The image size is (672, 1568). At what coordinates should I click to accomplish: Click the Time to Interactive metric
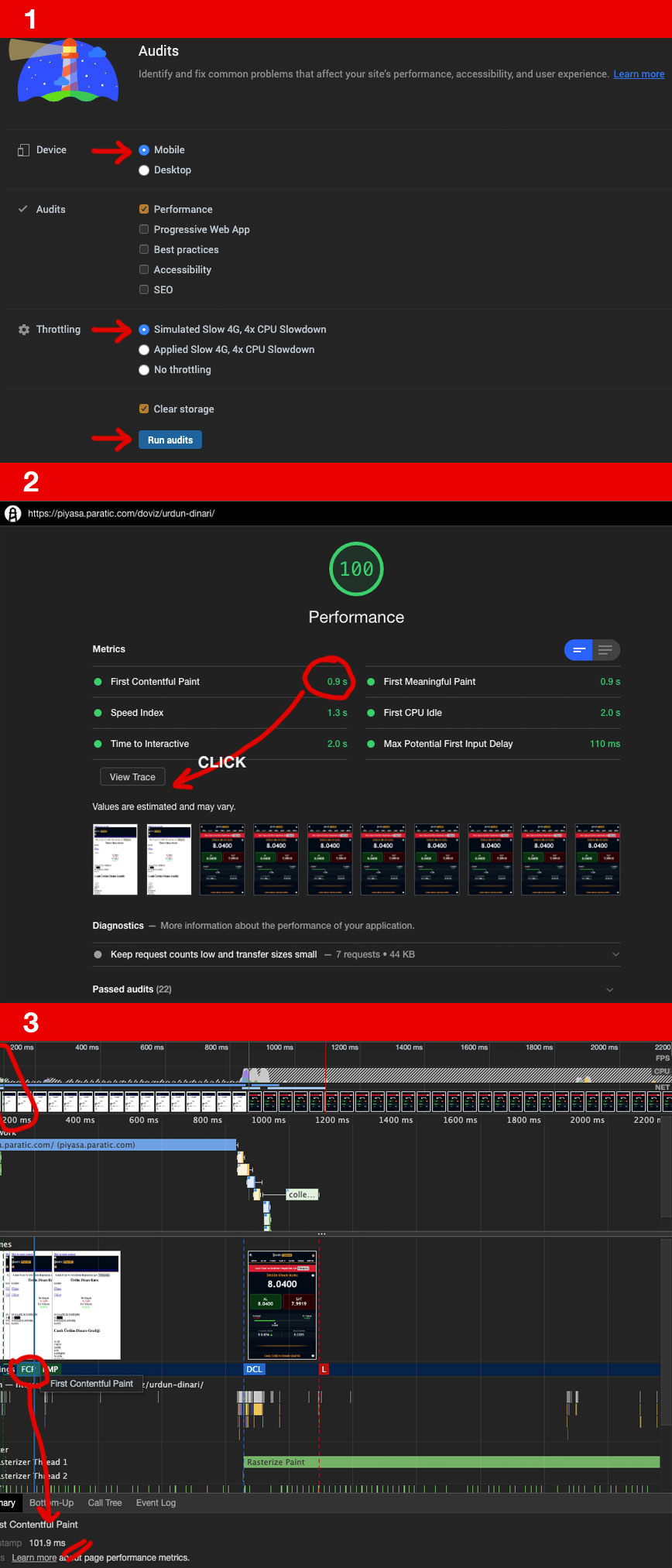[220, 744]
